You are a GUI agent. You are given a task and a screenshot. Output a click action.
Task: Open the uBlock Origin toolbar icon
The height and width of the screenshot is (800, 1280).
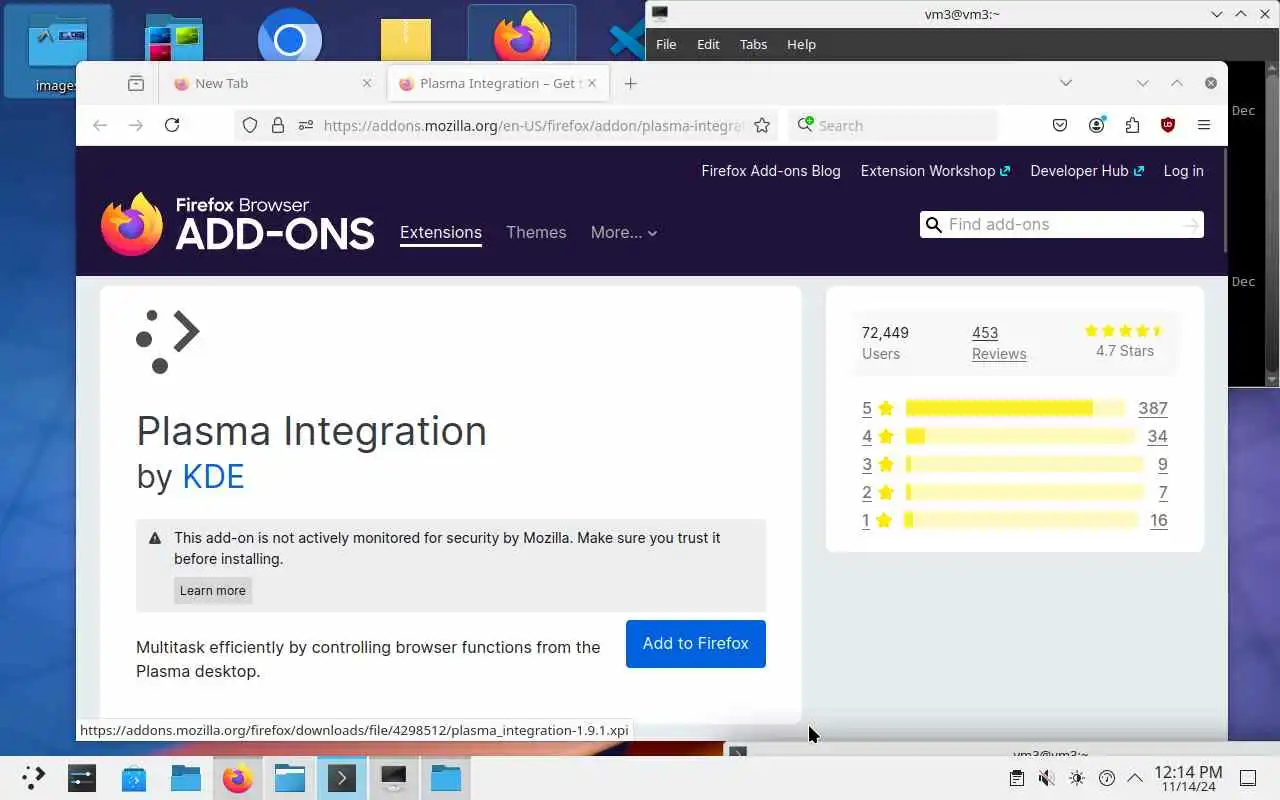tap(1167, 125)
